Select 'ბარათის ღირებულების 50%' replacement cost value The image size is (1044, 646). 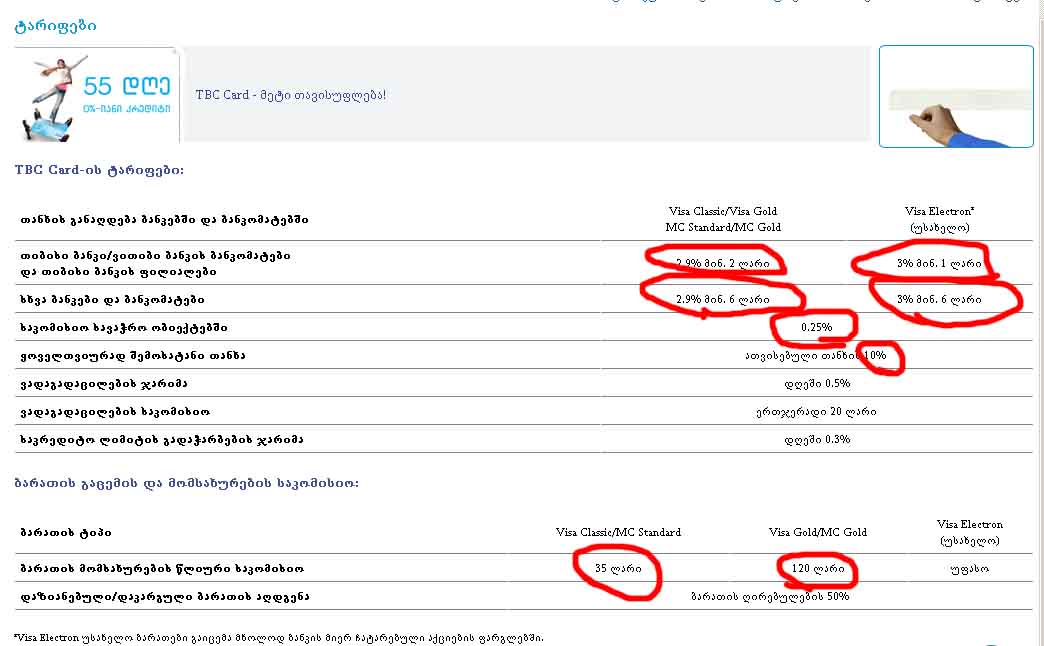tap(770, 596)
